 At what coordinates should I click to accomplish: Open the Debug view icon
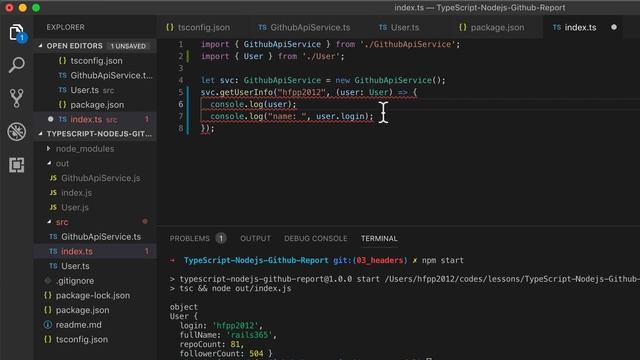[16, 131]
